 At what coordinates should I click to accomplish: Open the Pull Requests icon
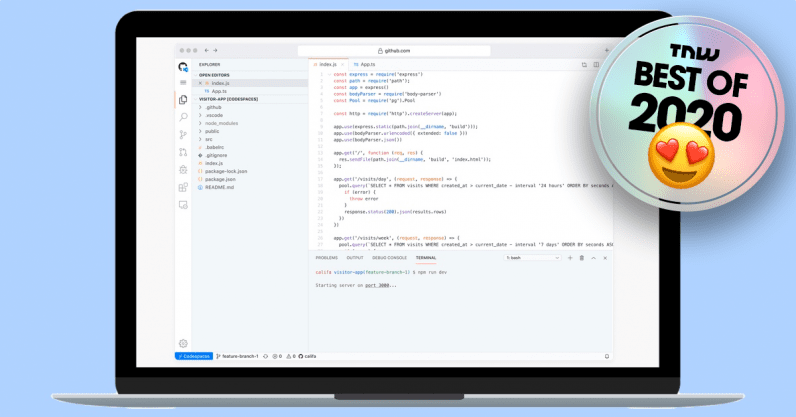click(x=183, y=152)
